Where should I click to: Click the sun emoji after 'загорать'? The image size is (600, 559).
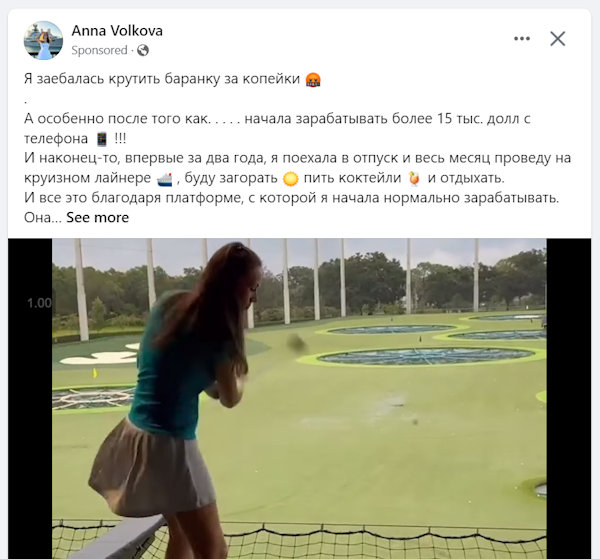[x=290, y=179]
